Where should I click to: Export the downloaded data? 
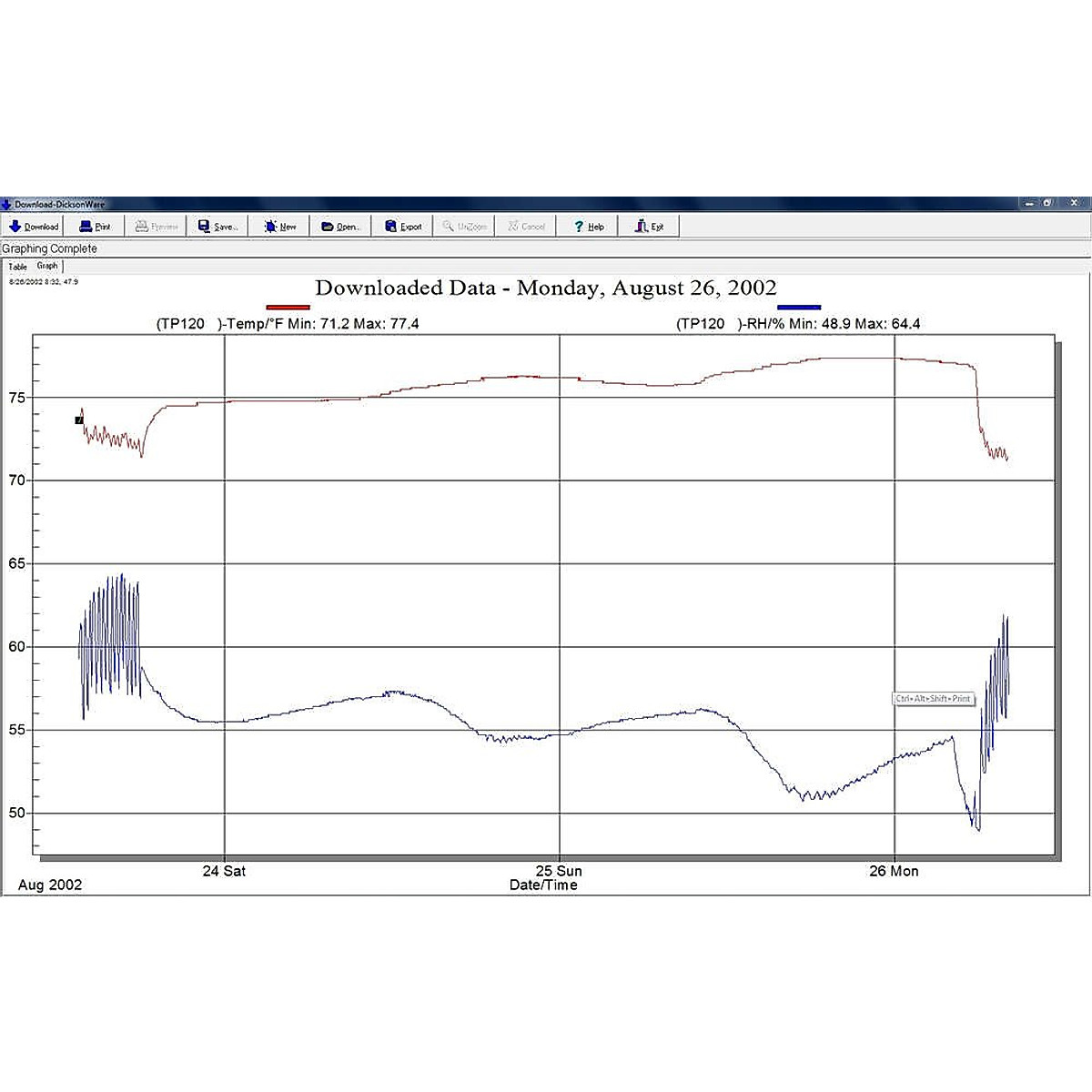coord(403,227)
